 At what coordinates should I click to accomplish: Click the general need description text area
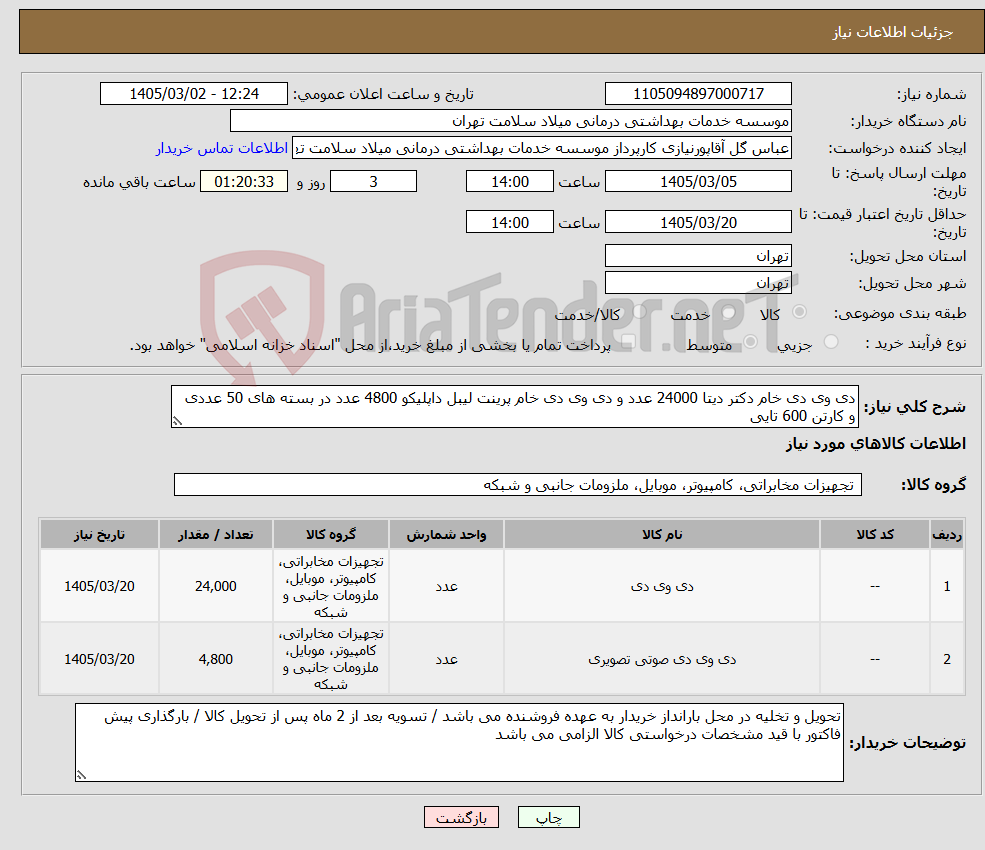[514, 406]
